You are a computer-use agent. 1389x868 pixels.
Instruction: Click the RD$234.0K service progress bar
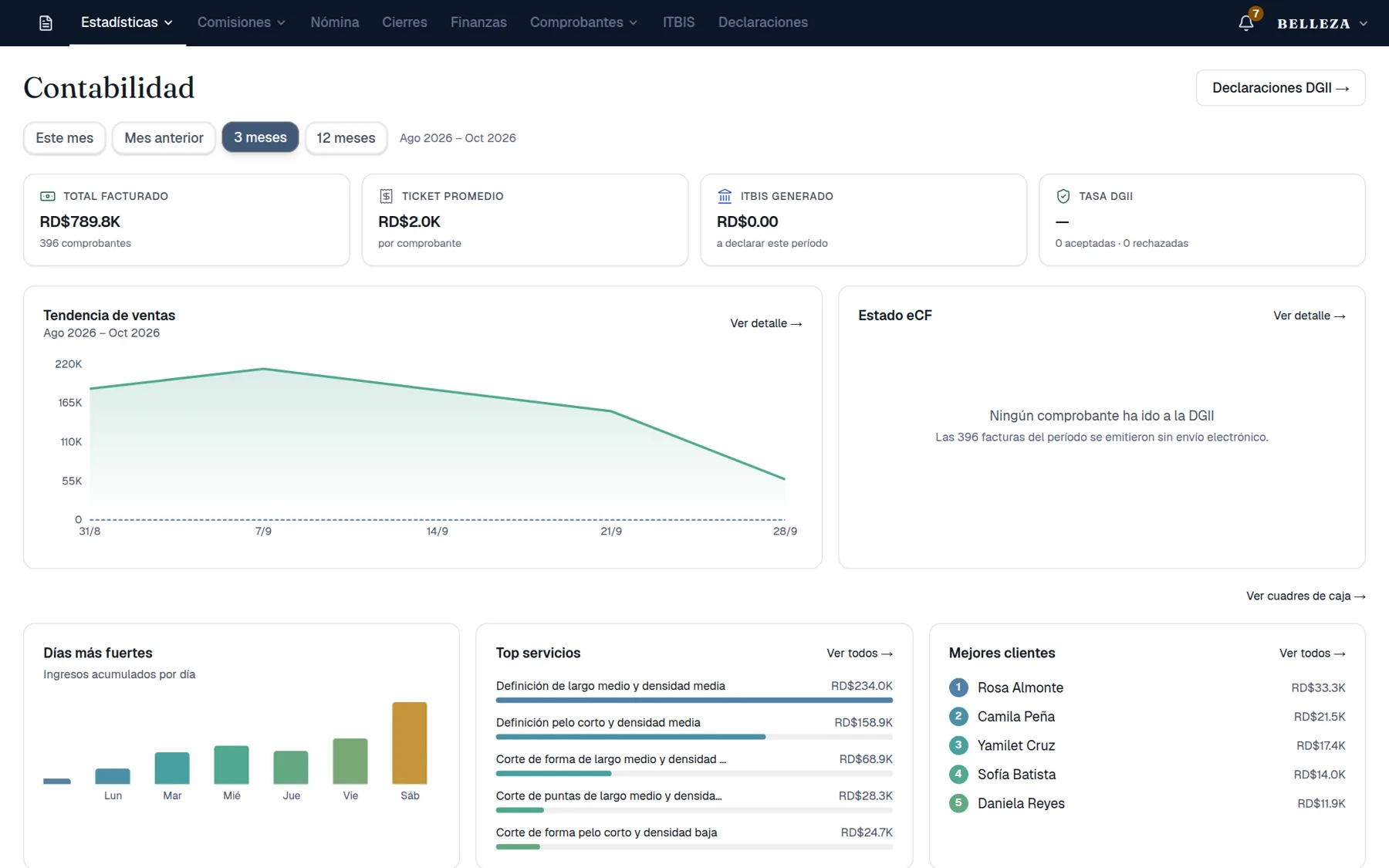click(x=694, y=700)
